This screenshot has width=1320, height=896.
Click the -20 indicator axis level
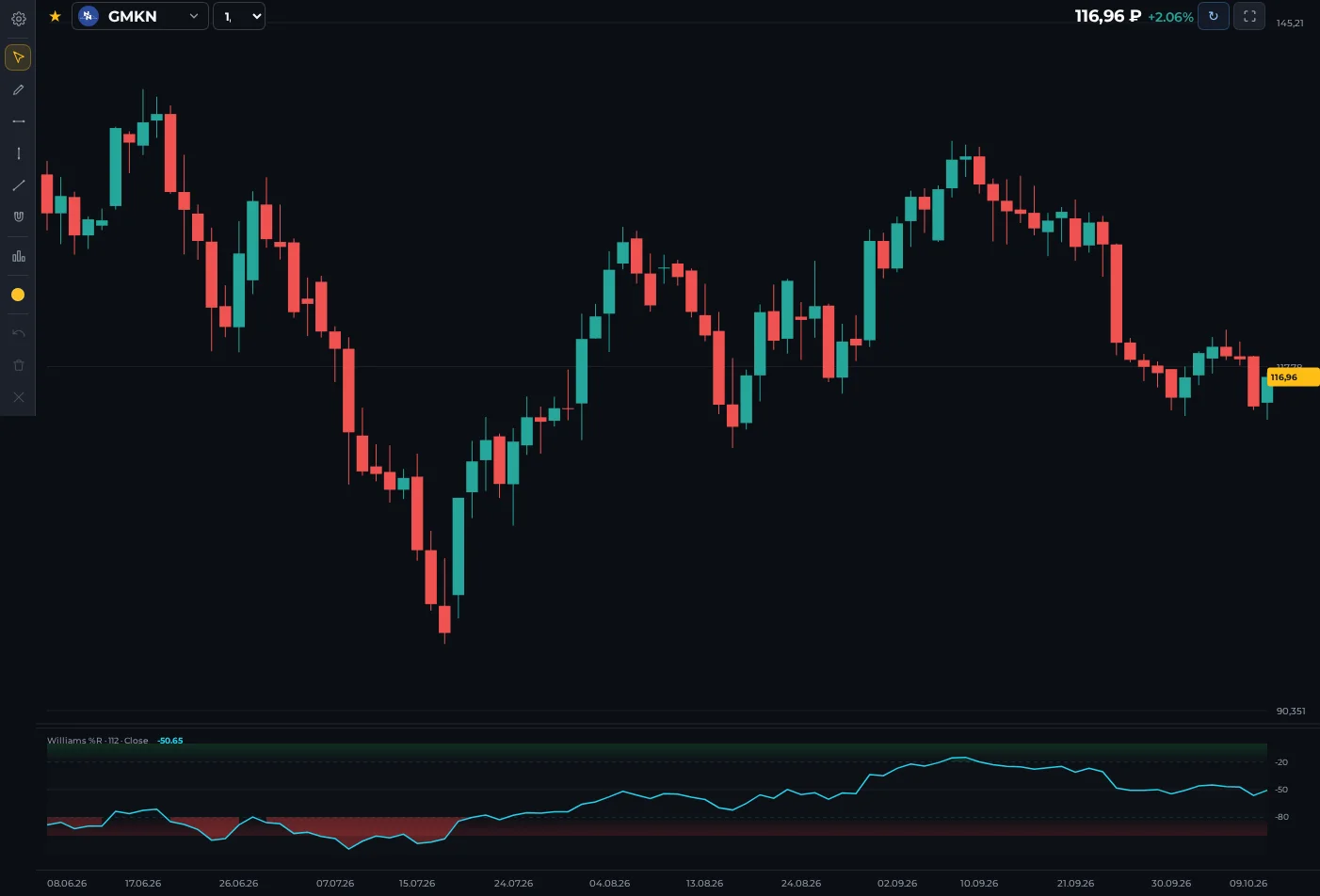tap(1281, 762)
